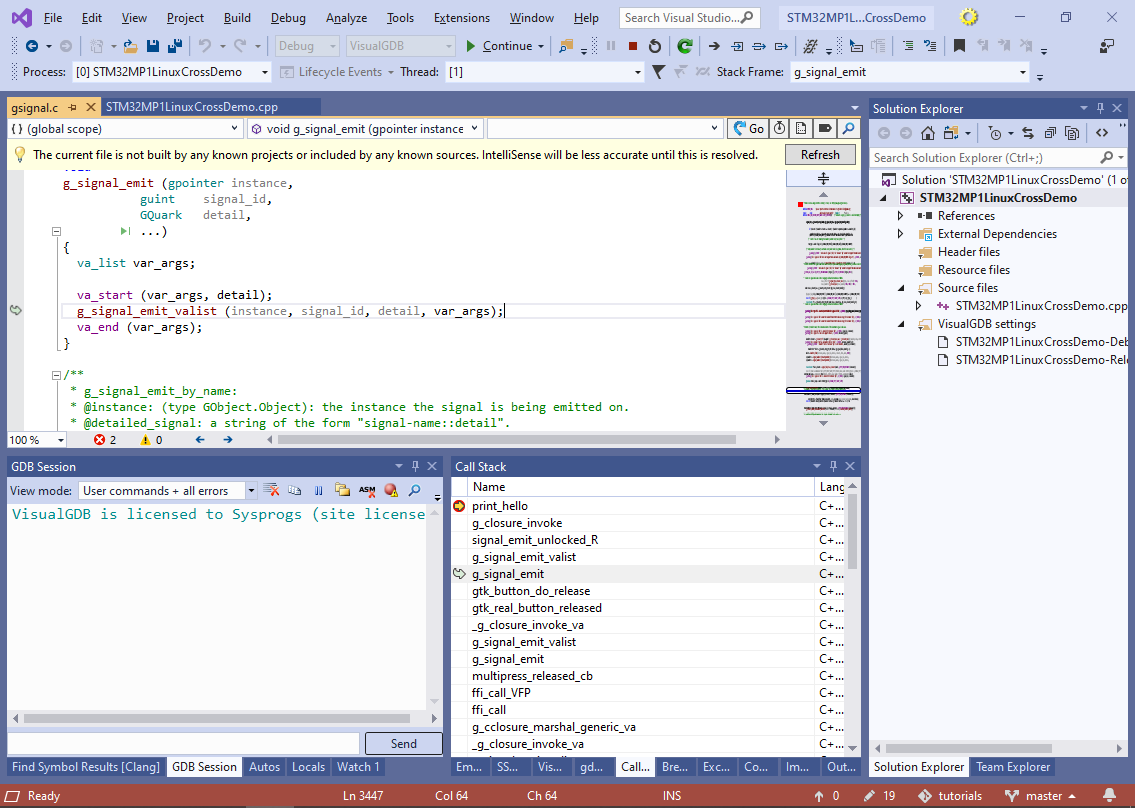Screen dimensions: 1135x808
Task: Click the GDB command input field
Action: tap(183, 744)
